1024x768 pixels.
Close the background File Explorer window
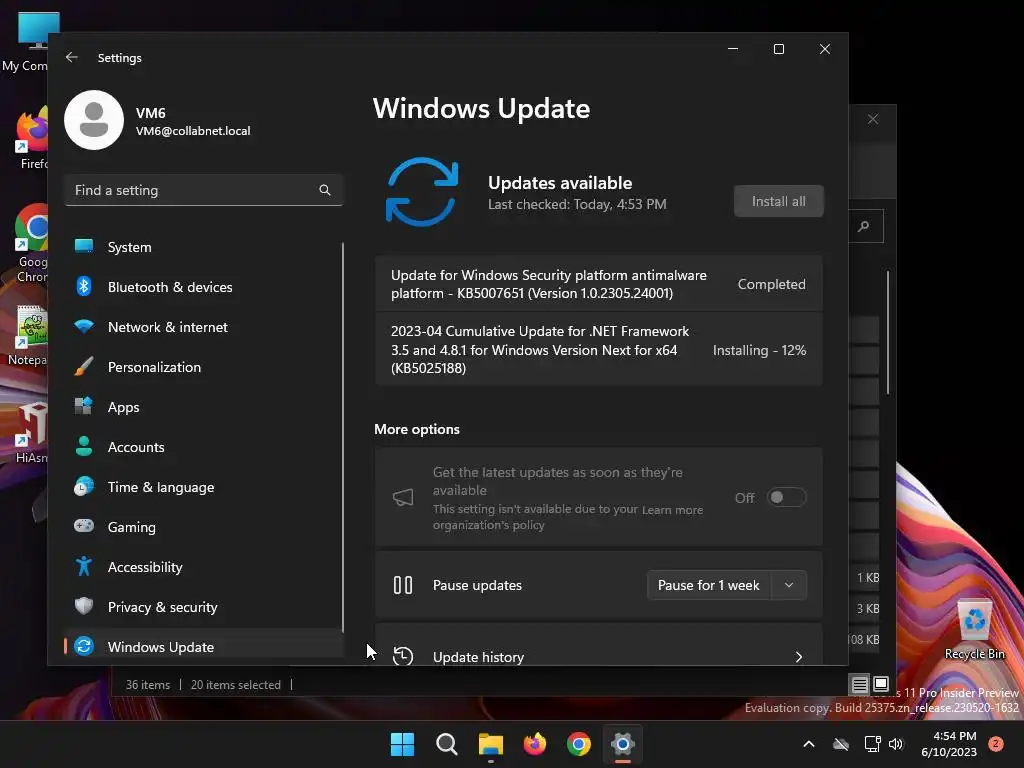point(872,119)
